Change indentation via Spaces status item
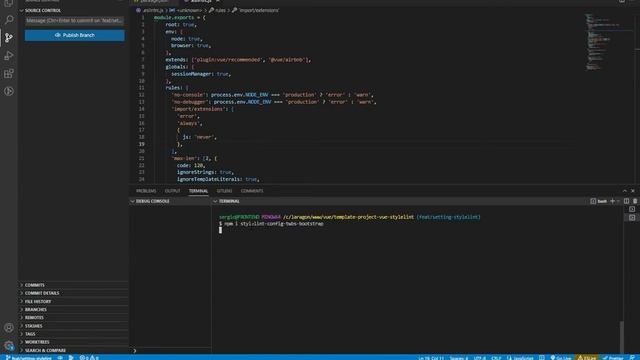This screenshot has width=640, height=360. [459, 358]
